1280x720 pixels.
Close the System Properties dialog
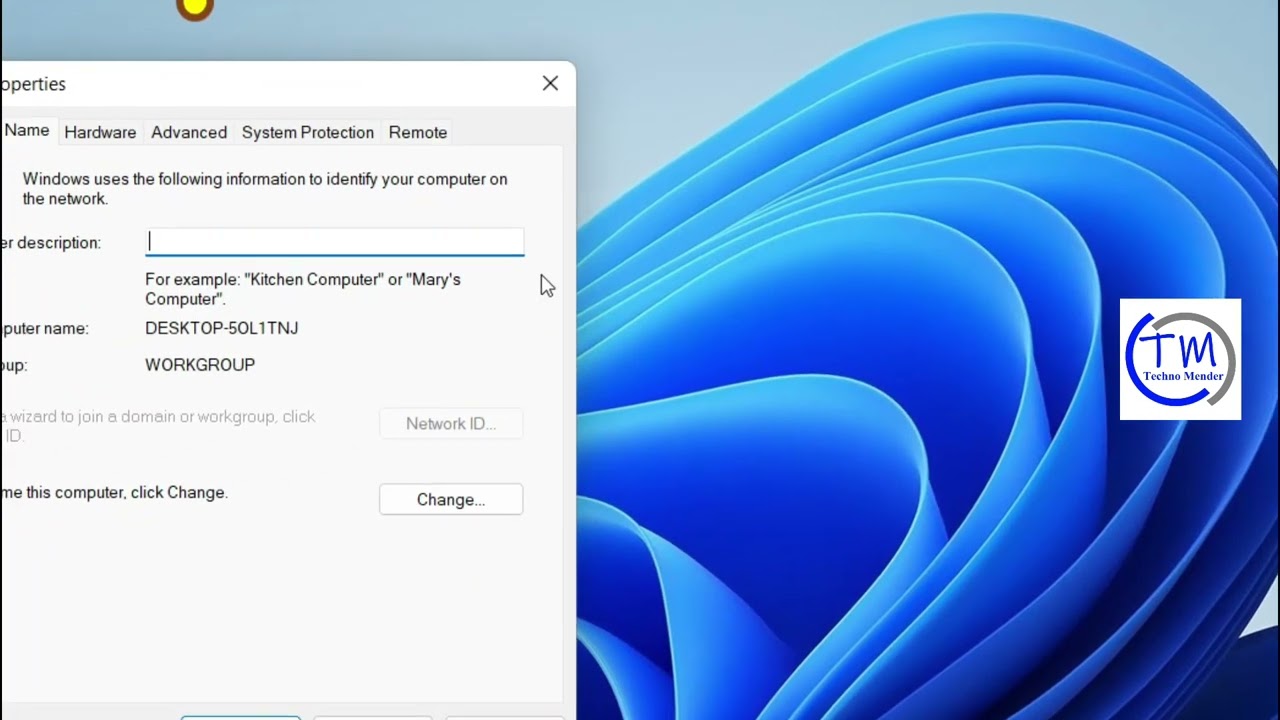(x=550, y=84)
